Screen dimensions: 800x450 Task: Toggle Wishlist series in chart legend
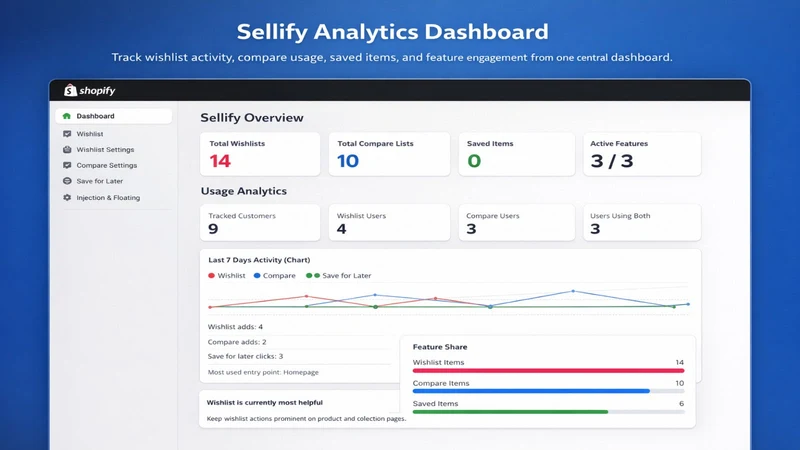(x=227, y=276)
